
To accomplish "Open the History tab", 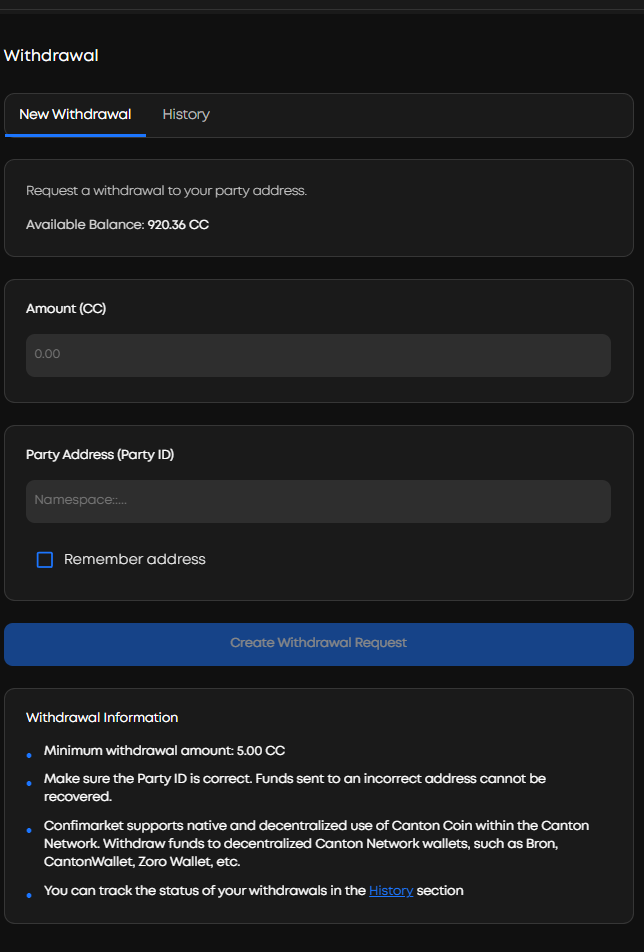I will 186,115.
